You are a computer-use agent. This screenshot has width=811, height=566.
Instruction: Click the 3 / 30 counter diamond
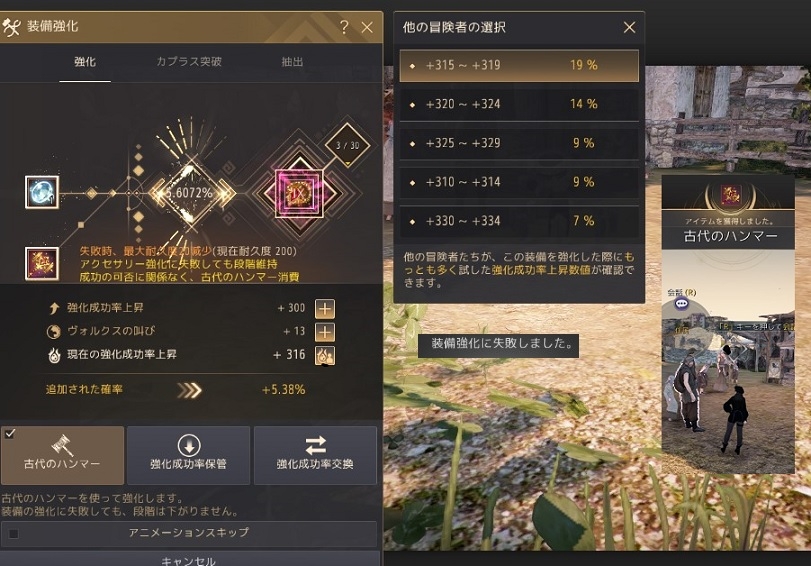[347, 145]
